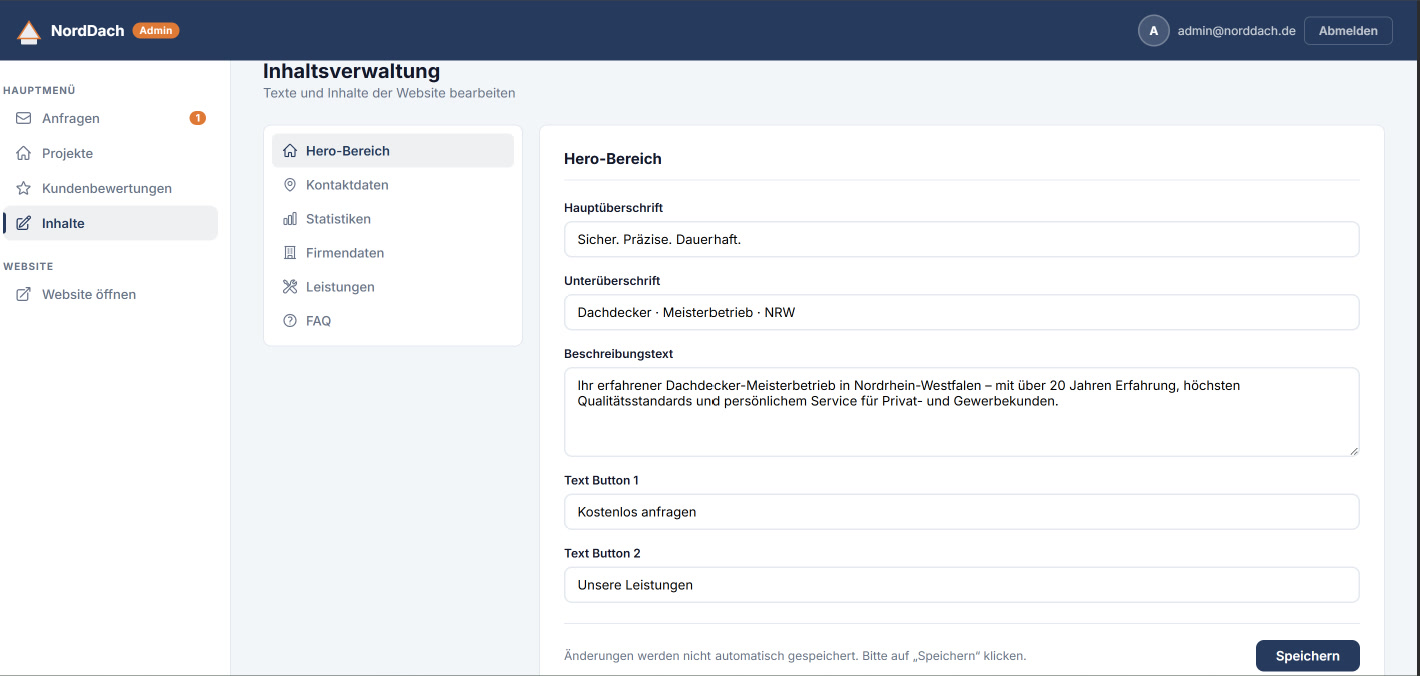The height and width of the screenshot is (676, 1420).
Task: Click the Kundenbewertungen star icon
Action: click(x=24, y=188)
